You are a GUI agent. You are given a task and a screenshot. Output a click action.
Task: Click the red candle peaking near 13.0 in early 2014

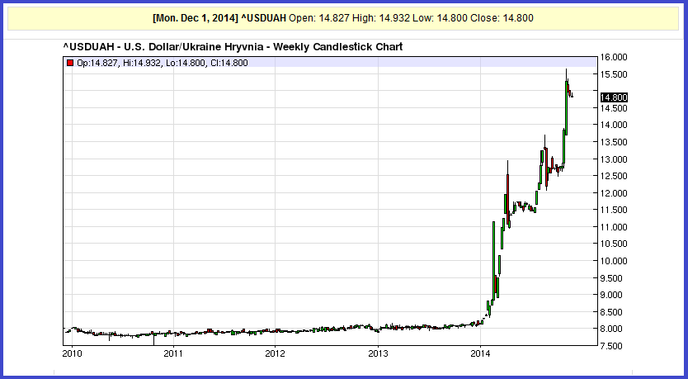pos(508,193)
